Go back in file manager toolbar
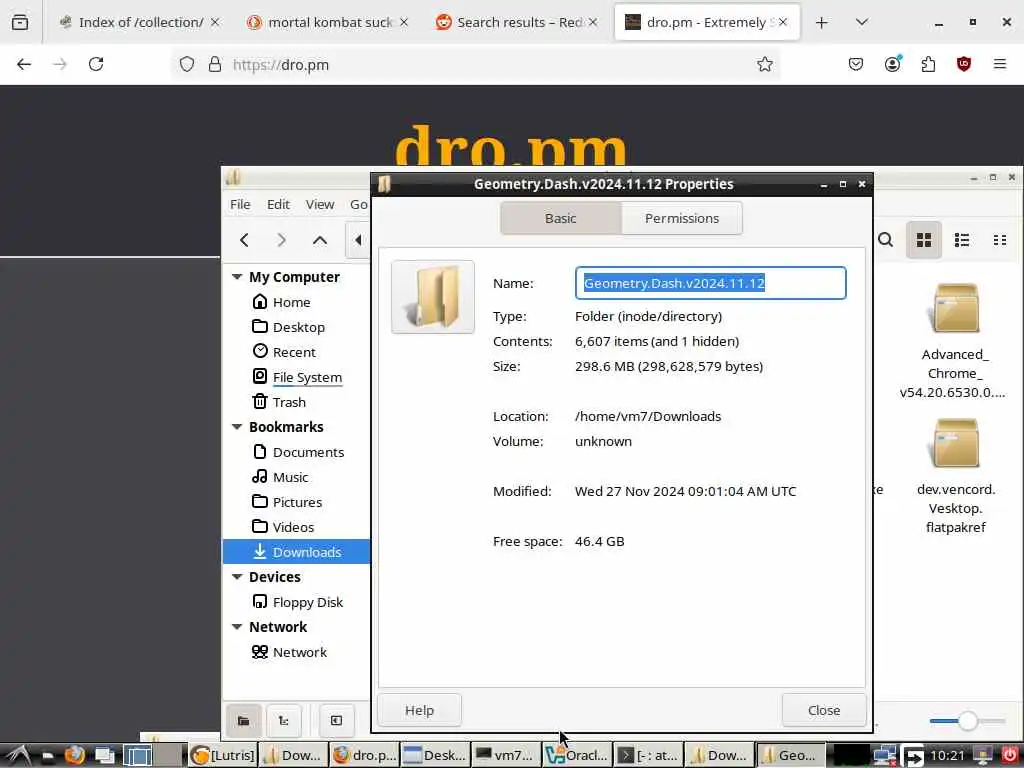This screenshot has width=1024, height=768. click(244, 240)
